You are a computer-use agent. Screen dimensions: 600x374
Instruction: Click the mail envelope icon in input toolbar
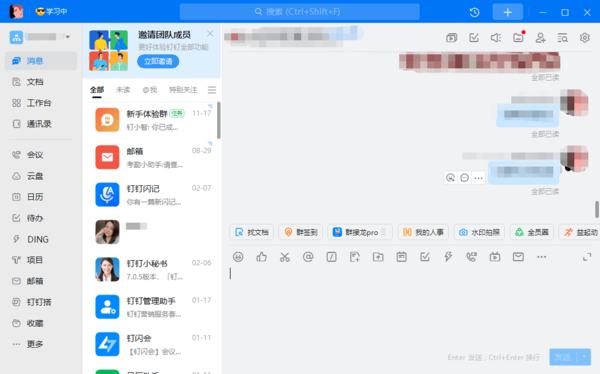[518, 257]
